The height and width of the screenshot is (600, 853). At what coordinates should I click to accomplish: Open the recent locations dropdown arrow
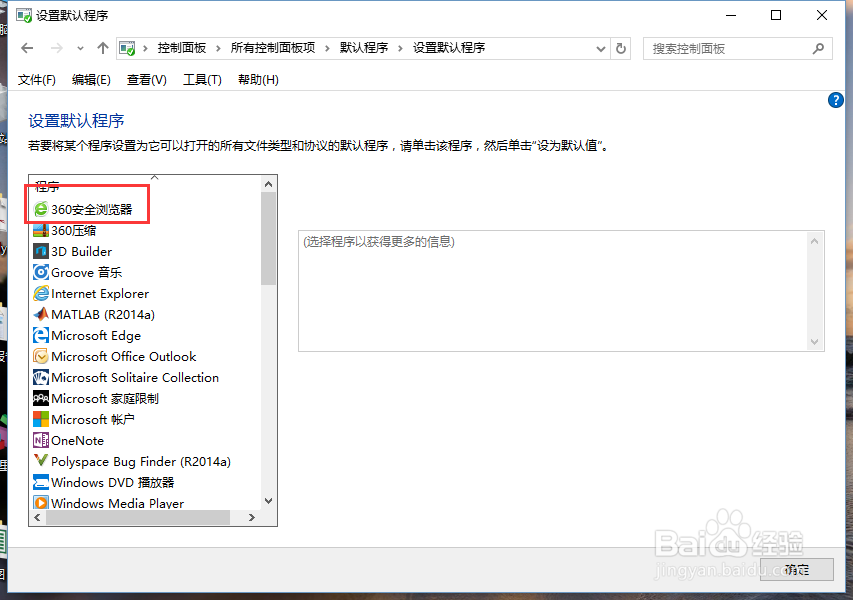(81, 48)
